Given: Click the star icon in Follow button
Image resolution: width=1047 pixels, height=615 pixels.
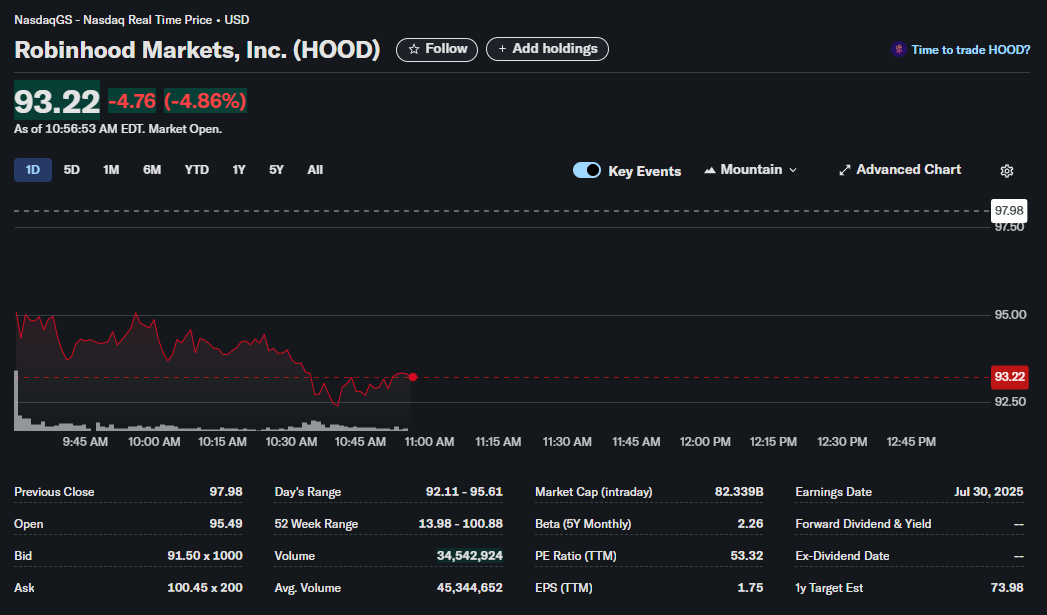Looking at the screenshot, I should [414, 49].
